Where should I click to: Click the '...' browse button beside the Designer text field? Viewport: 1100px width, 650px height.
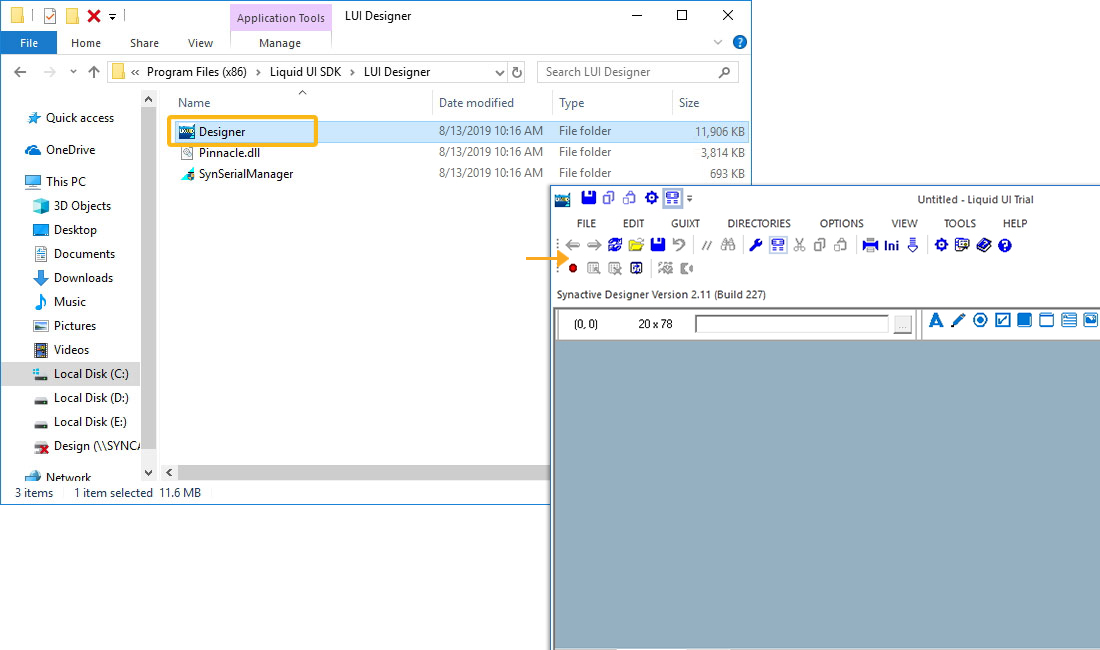pyautogui.click(x=902, y=325)
